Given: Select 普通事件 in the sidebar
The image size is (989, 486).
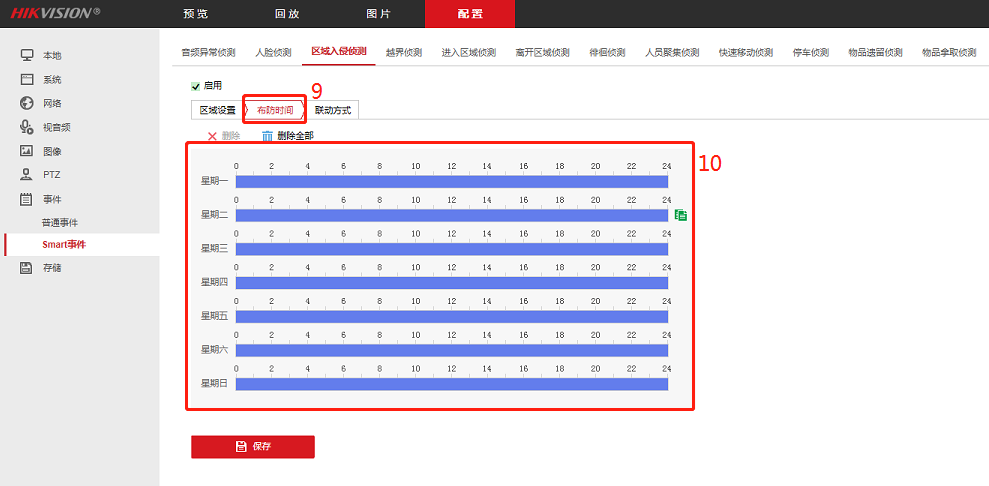Looking at the screenshot, I should click(x=59, y=222).
